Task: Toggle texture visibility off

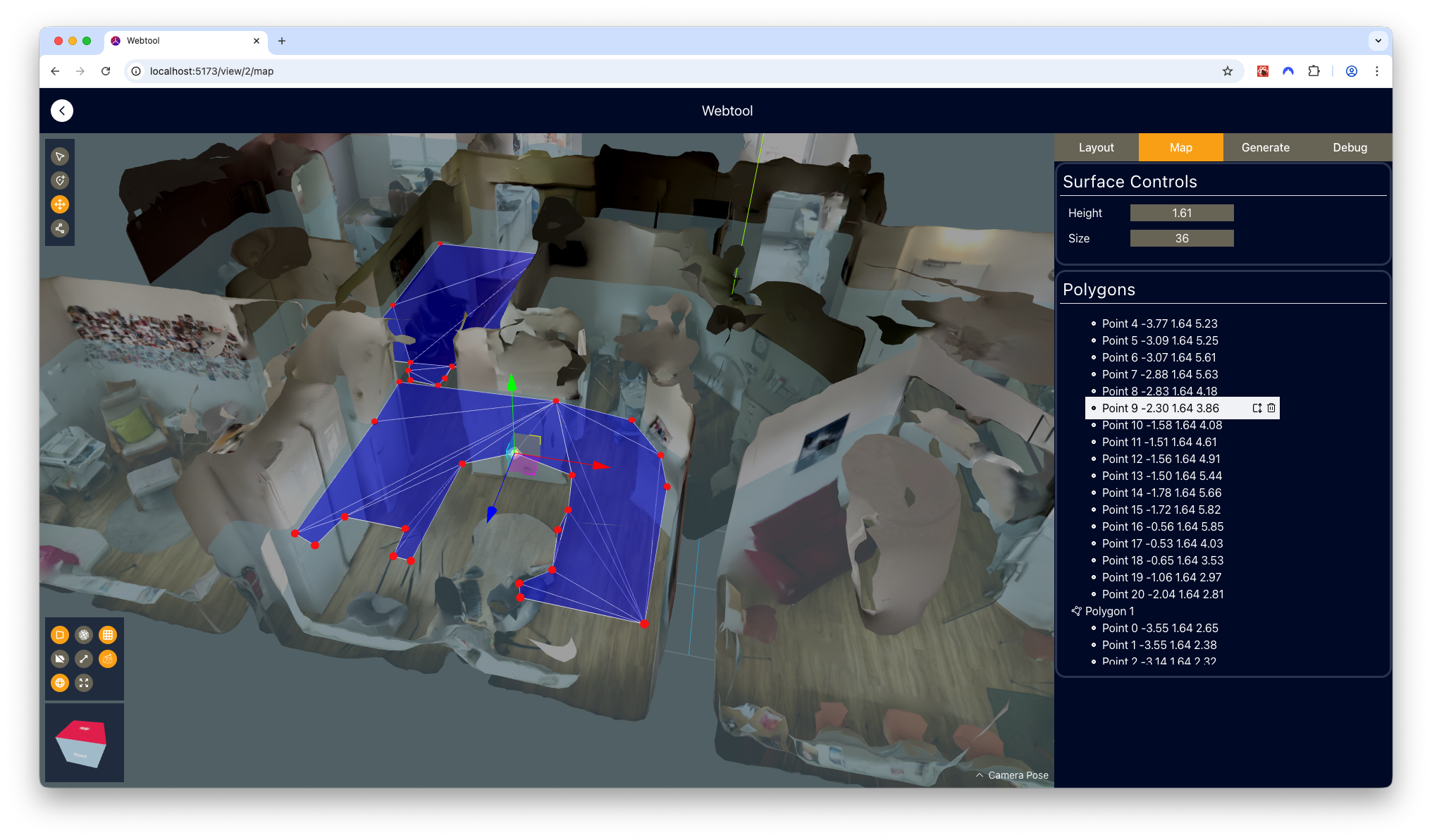Action: click(x=60, y=659)
